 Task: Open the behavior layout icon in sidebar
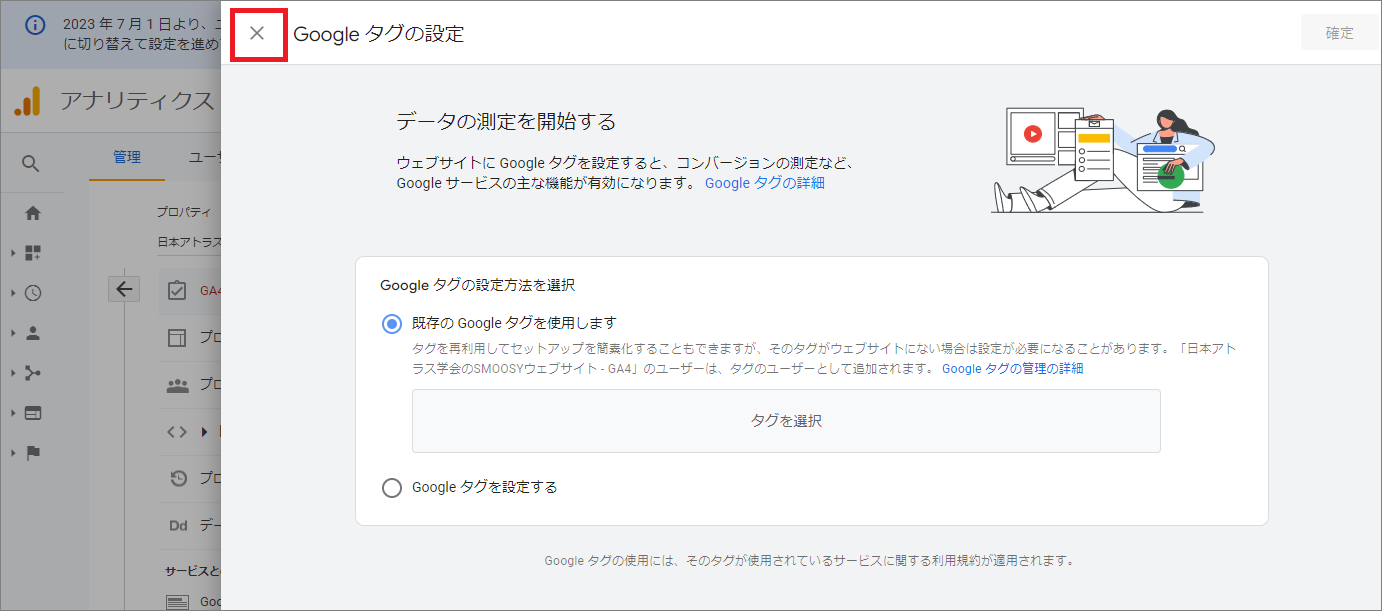33,413
